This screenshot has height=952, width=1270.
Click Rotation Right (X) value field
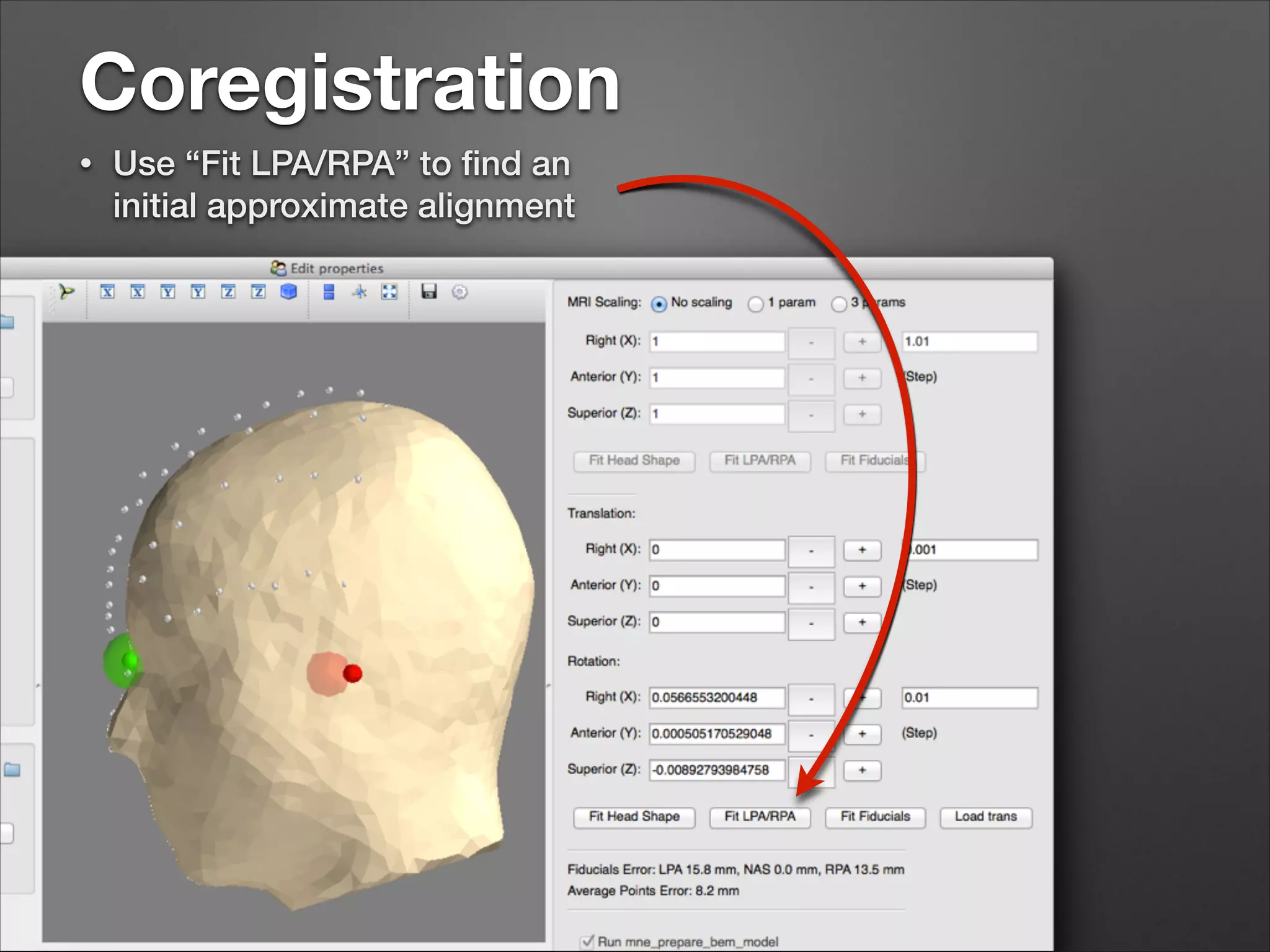tap(716, 698)
